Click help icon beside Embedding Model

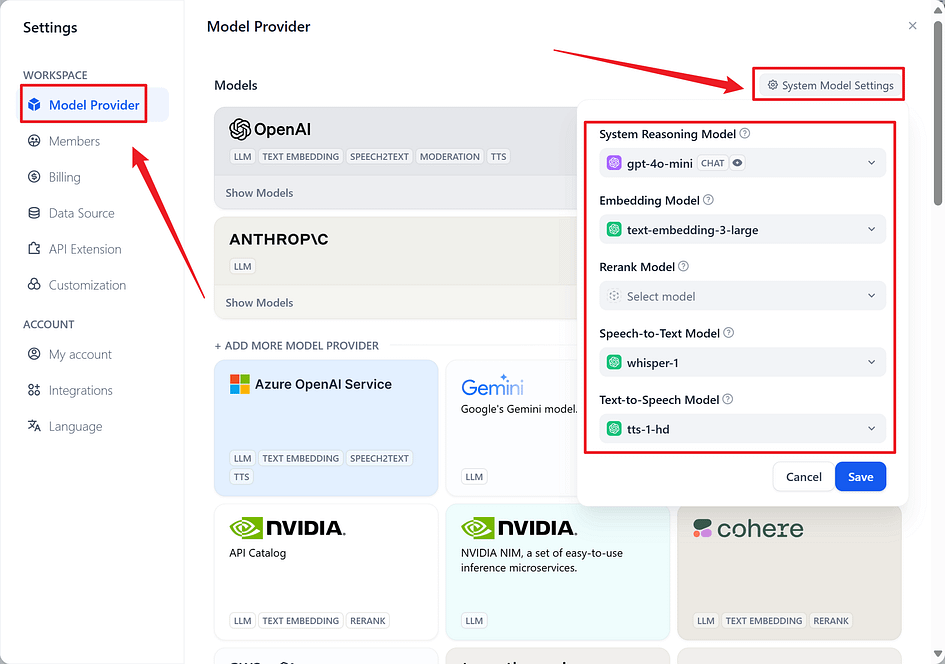pos(709,199)
